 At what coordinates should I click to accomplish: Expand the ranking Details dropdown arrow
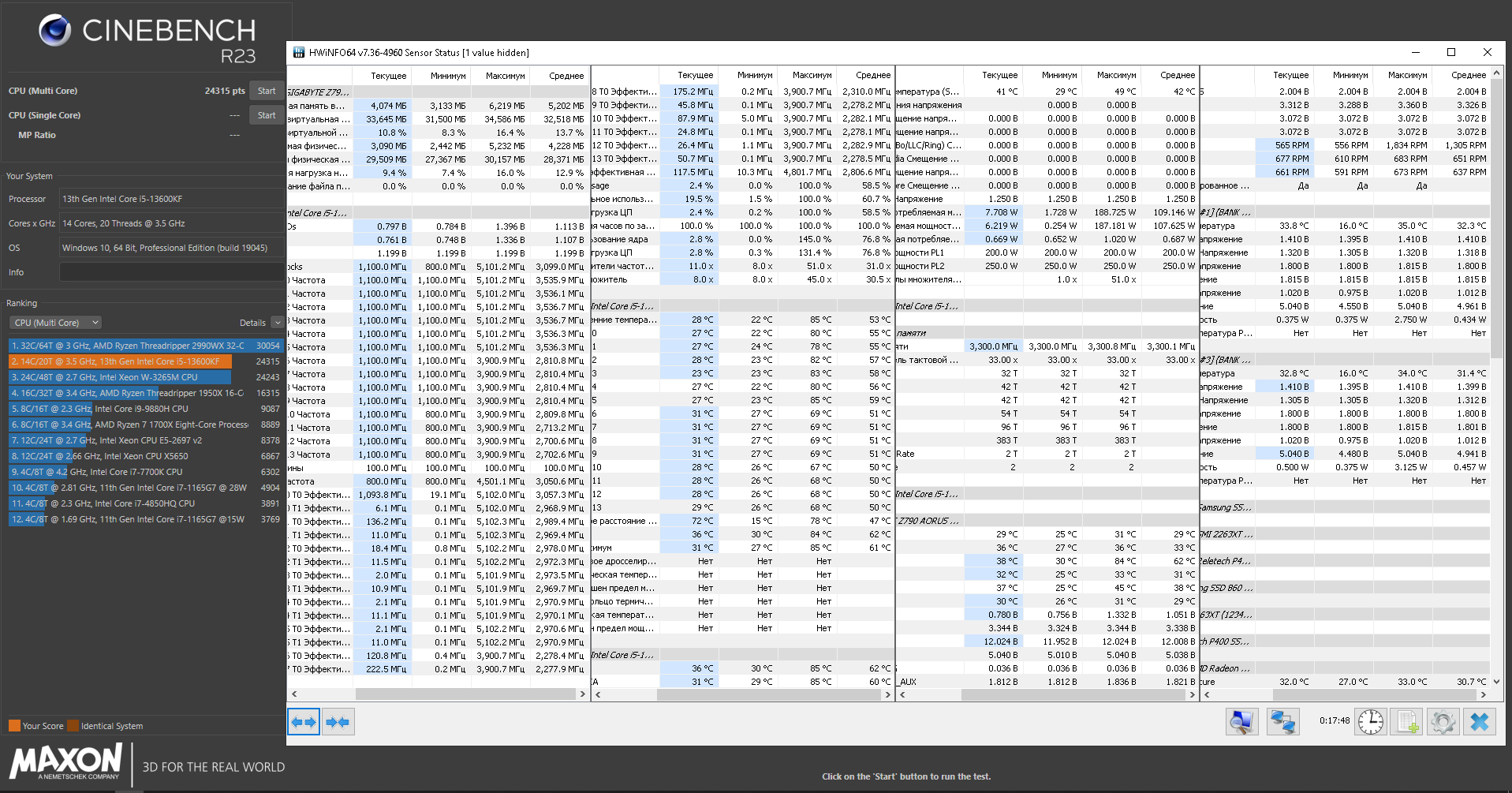tap(277, 323)
